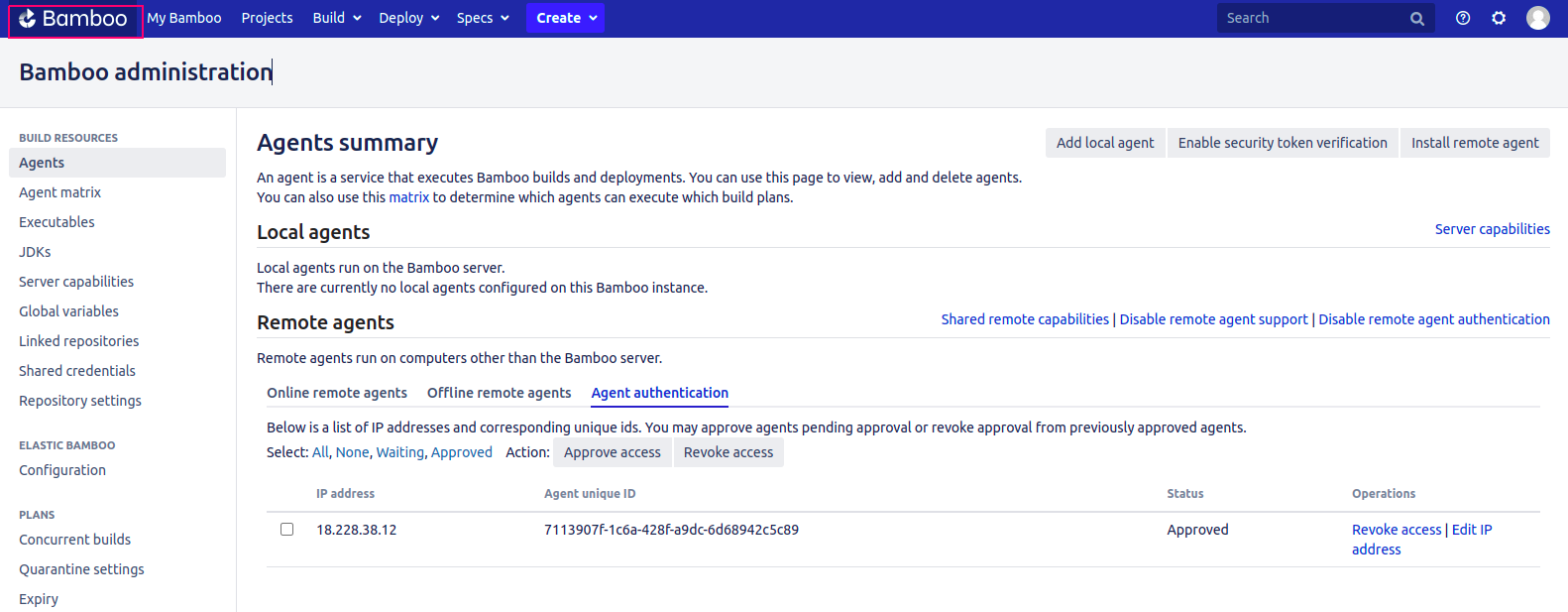Click the IP address column header
1568x612 pixels.
tap(345, 493)
